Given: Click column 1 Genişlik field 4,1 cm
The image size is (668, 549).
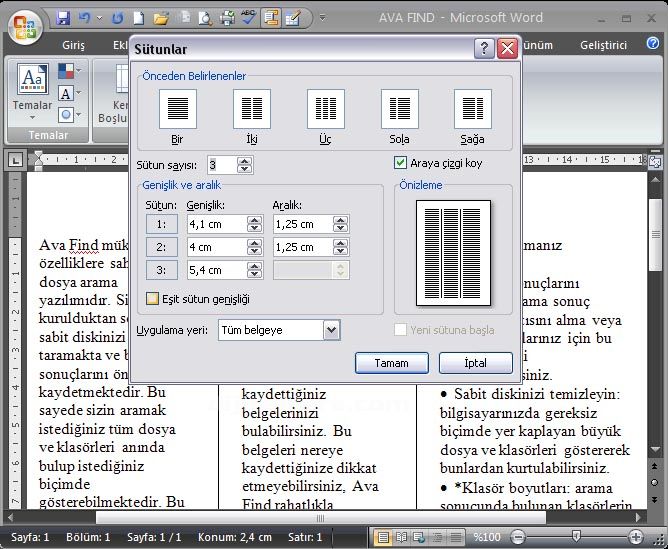Looking at the screenshot, I should 216,224.
